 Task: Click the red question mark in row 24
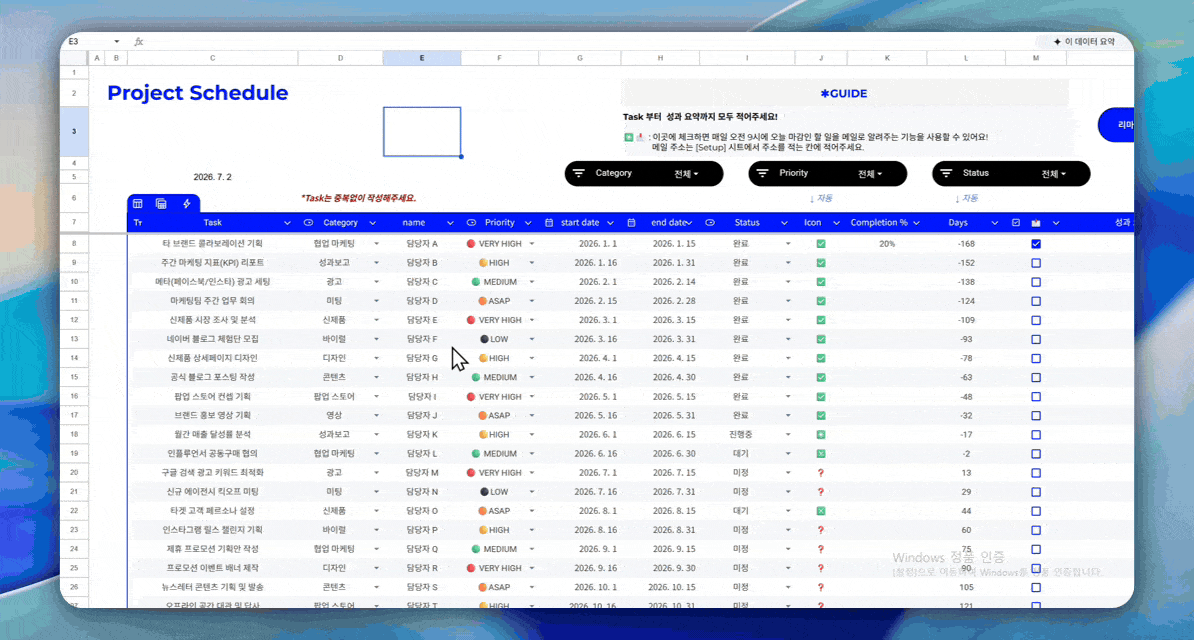[x=821, y=549]
